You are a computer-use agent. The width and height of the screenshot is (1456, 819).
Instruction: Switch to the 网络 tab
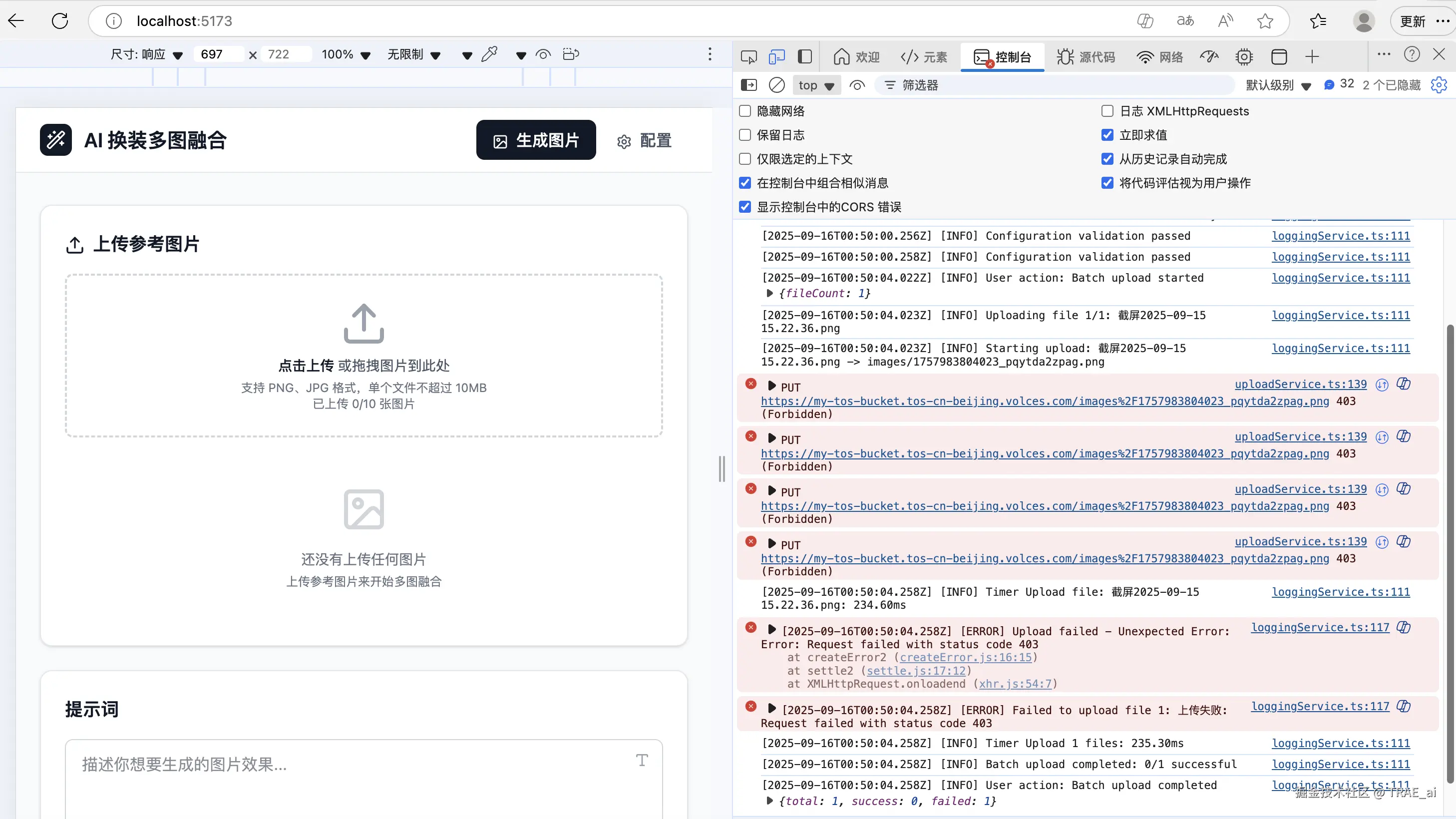coord(1159,56)
